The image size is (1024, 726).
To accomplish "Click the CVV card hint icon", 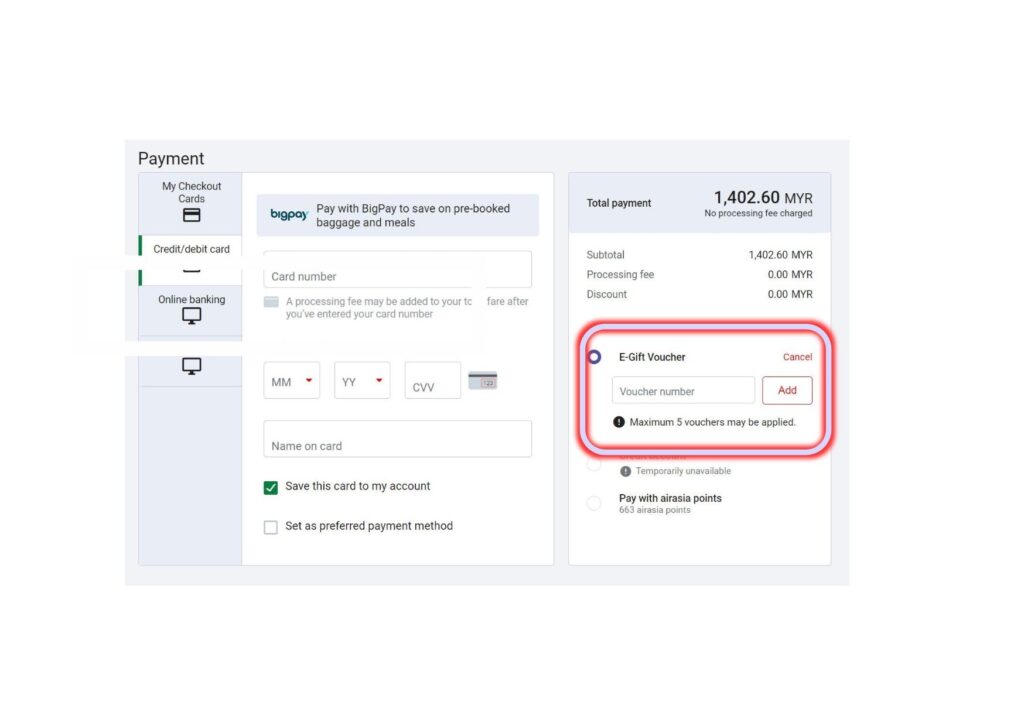I will coord(483,380).
